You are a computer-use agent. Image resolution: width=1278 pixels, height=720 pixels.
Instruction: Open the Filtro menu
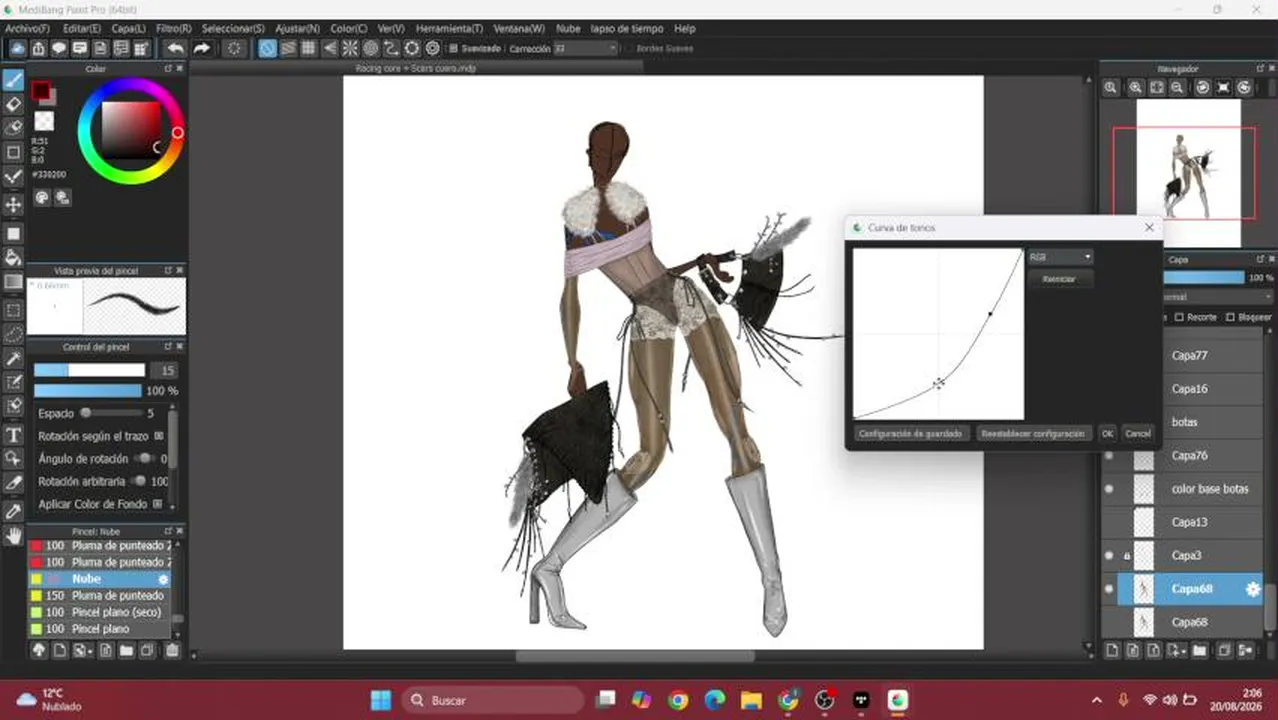pos(173,29)
